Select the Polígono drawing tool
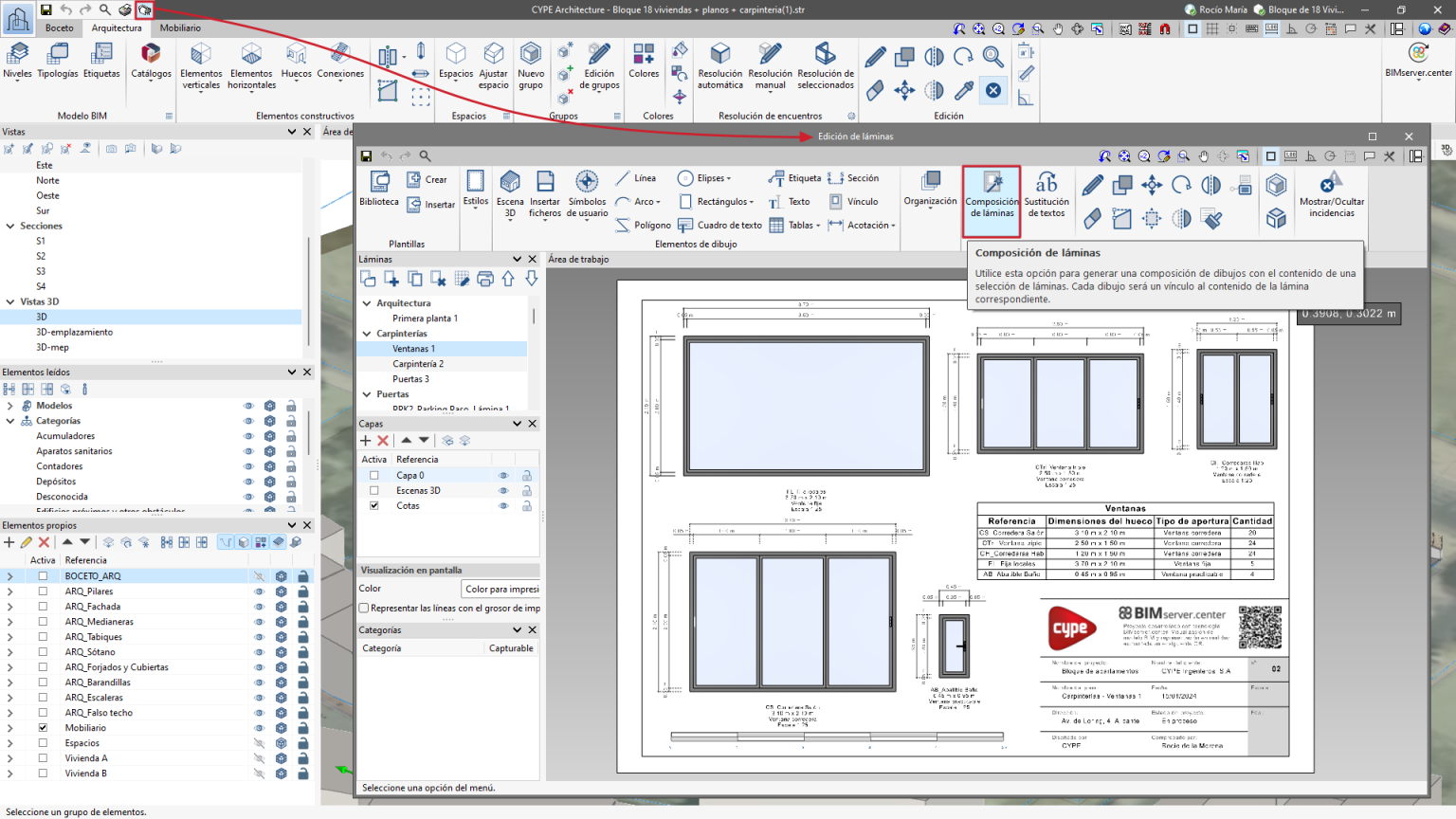 [x=643, y=226]
